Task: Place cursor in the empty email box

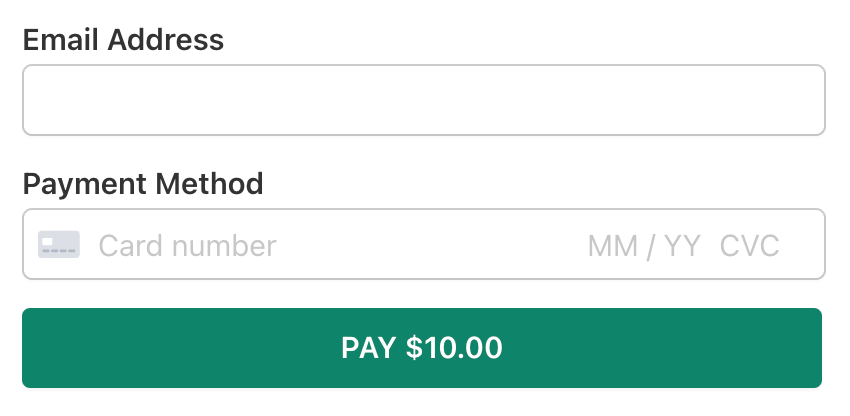Action: tap(423, 100)
